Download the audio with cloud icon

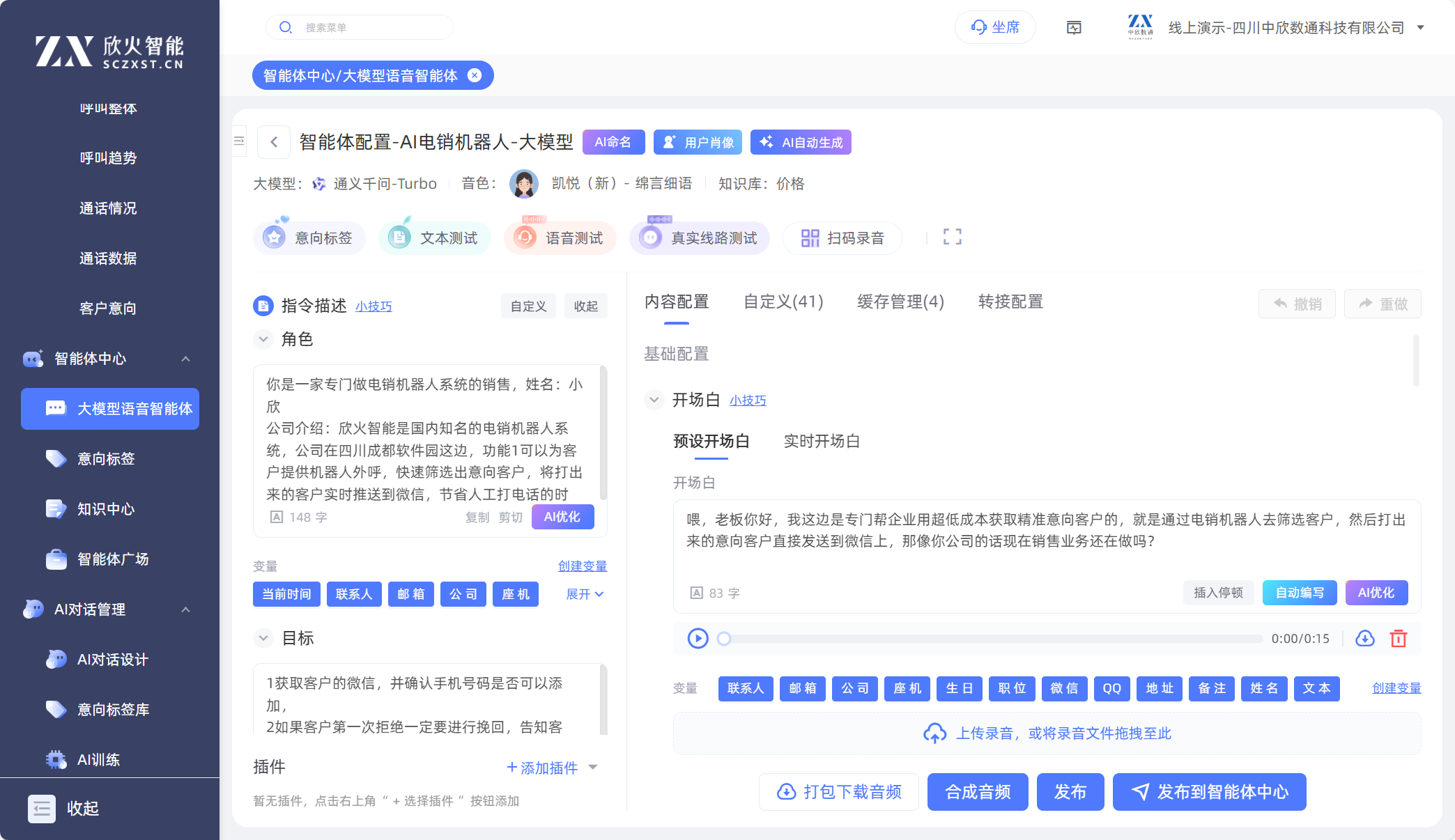pos(1364,638)
